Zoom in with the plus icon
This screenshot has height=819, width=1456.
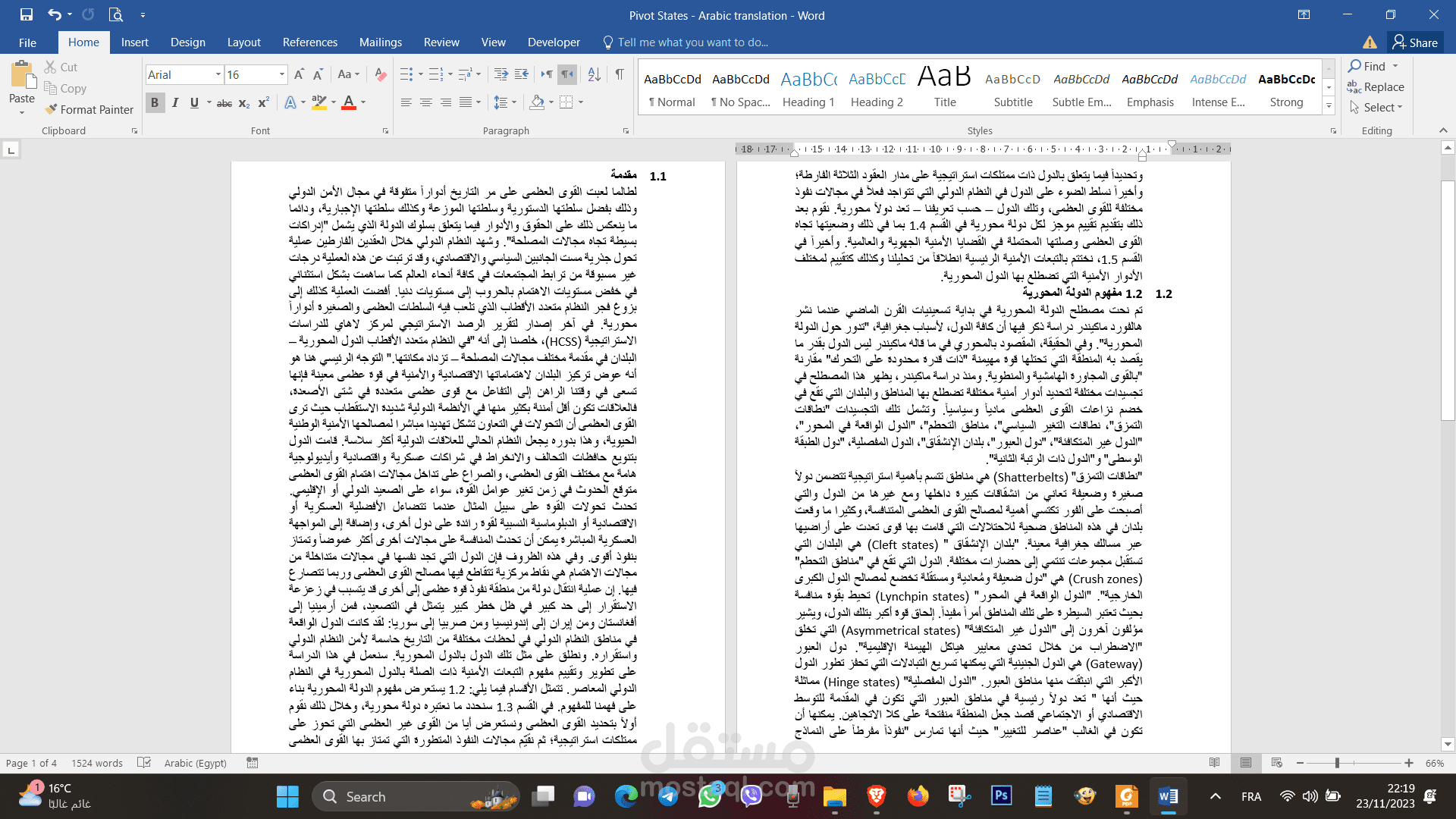(x=1408, y=763)
